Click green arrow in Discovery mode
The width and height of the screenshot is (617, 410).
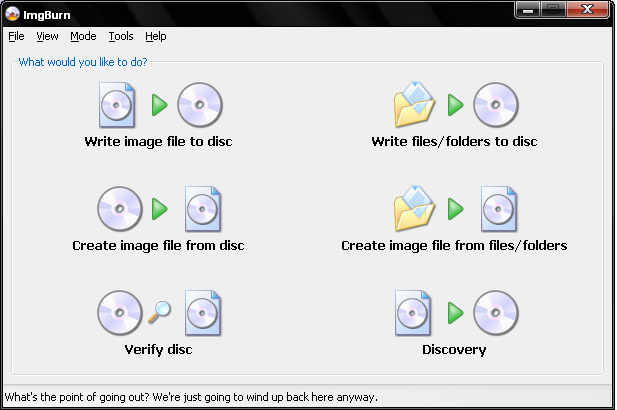(456, 313)
